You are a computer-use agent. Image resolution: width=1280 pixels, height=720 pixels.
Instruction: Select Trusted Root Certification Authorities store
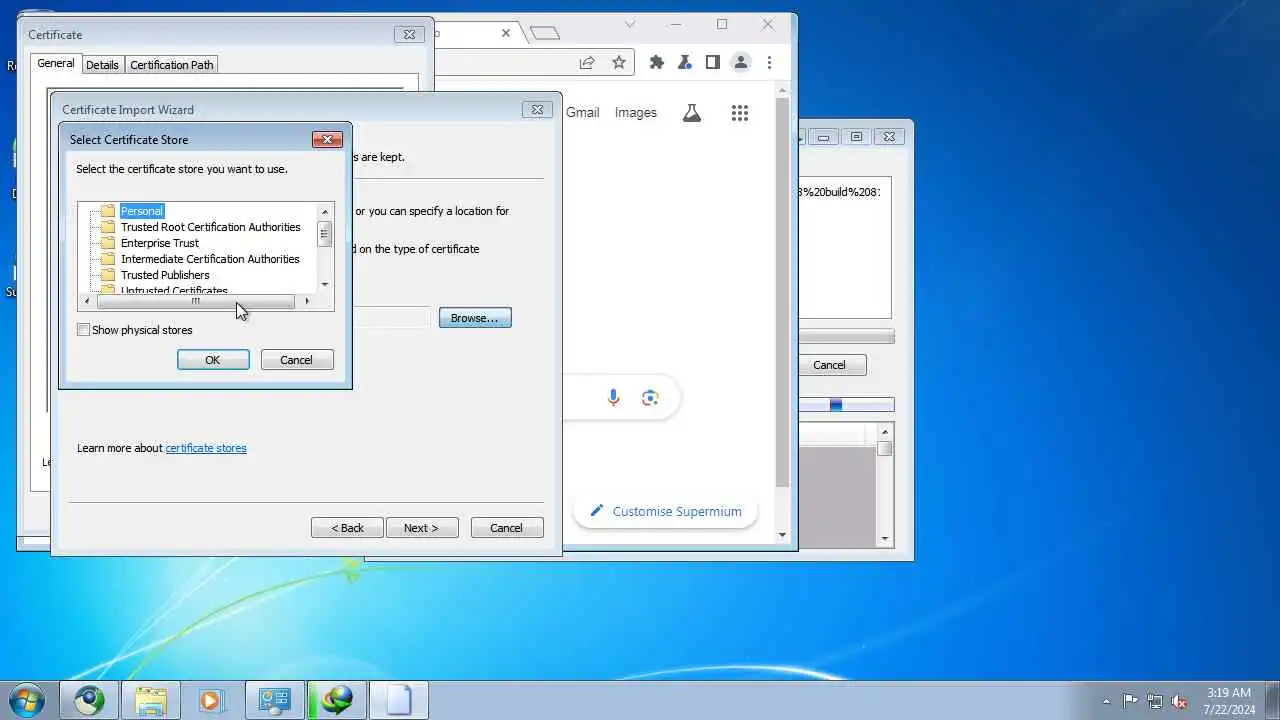pyautogui.click(x=210, y=227)
